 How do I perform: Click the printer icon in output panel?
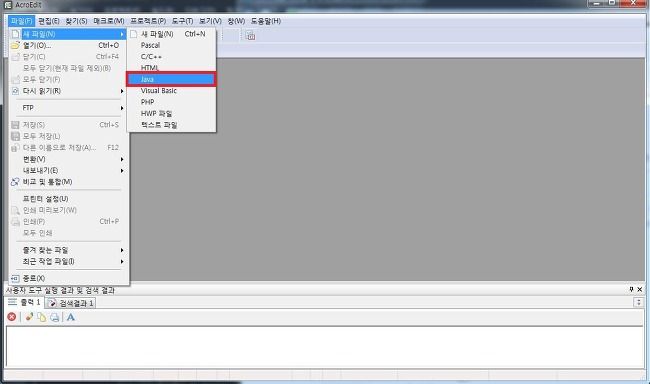click(x=54, y=317)
